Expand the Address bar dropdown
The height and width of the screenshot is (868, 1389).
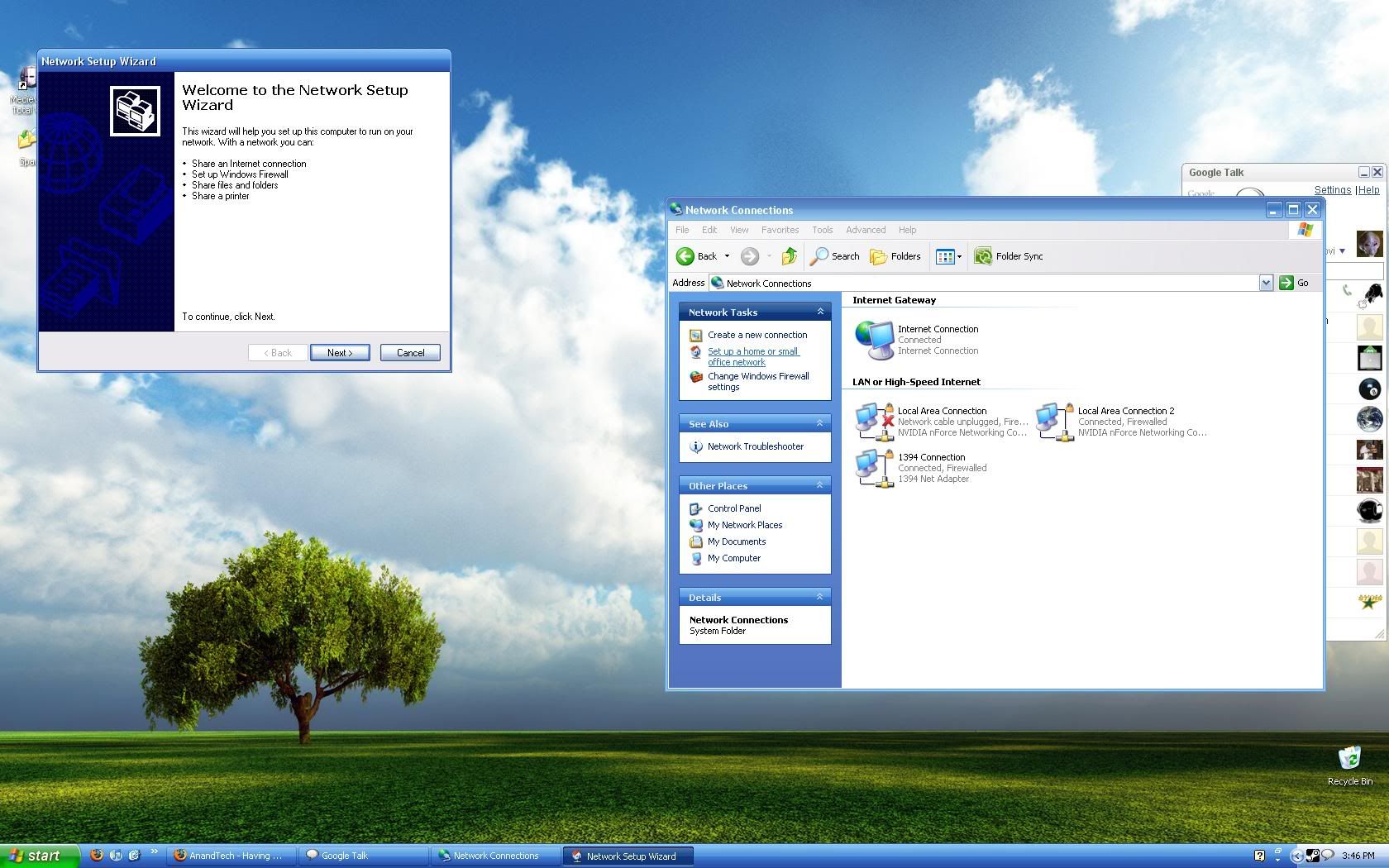pos(1265,283)
